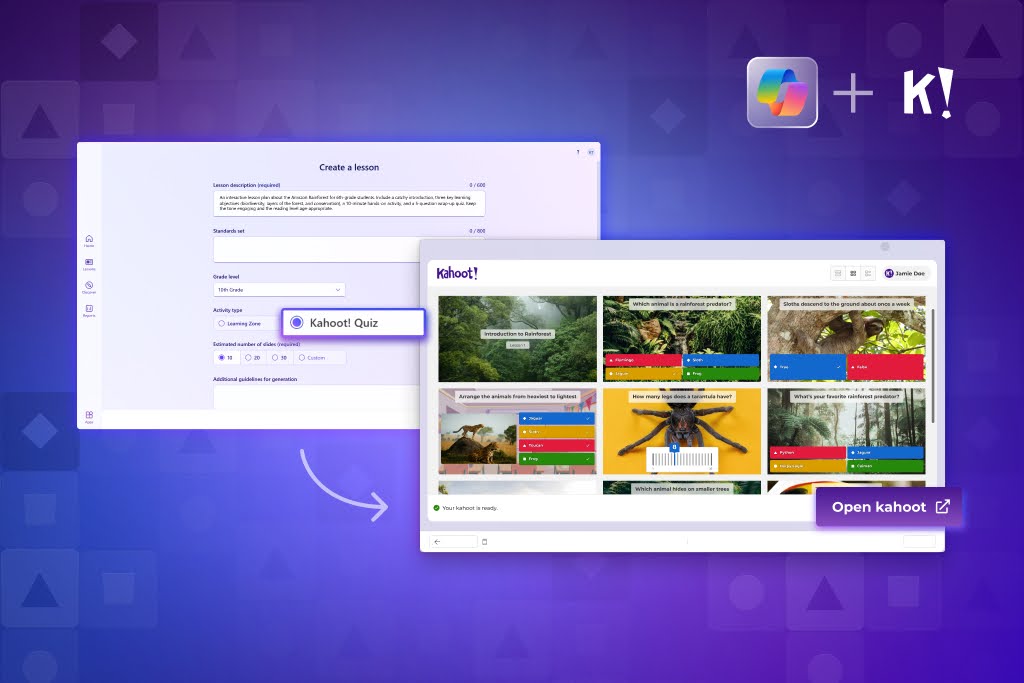Go to Lessons in the sidebar
The image size is (1024, 683).
point(89,261)
